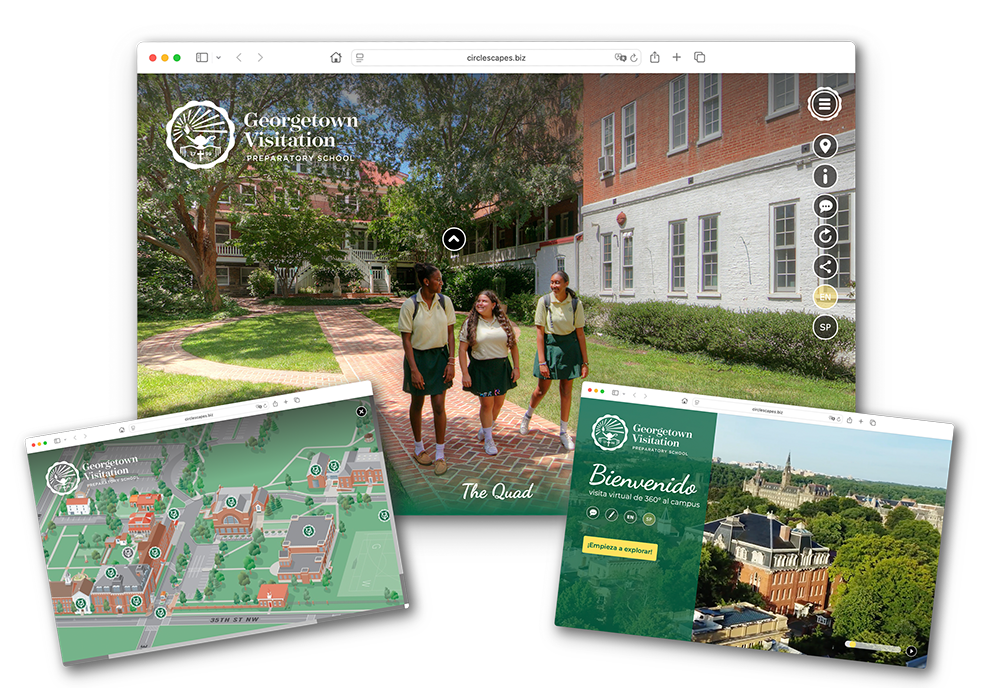Click the up-chevron hotspot in the quad
The width and height of the screenshot is (1000, 688).
pyautogui.click(x=454, y=239)
